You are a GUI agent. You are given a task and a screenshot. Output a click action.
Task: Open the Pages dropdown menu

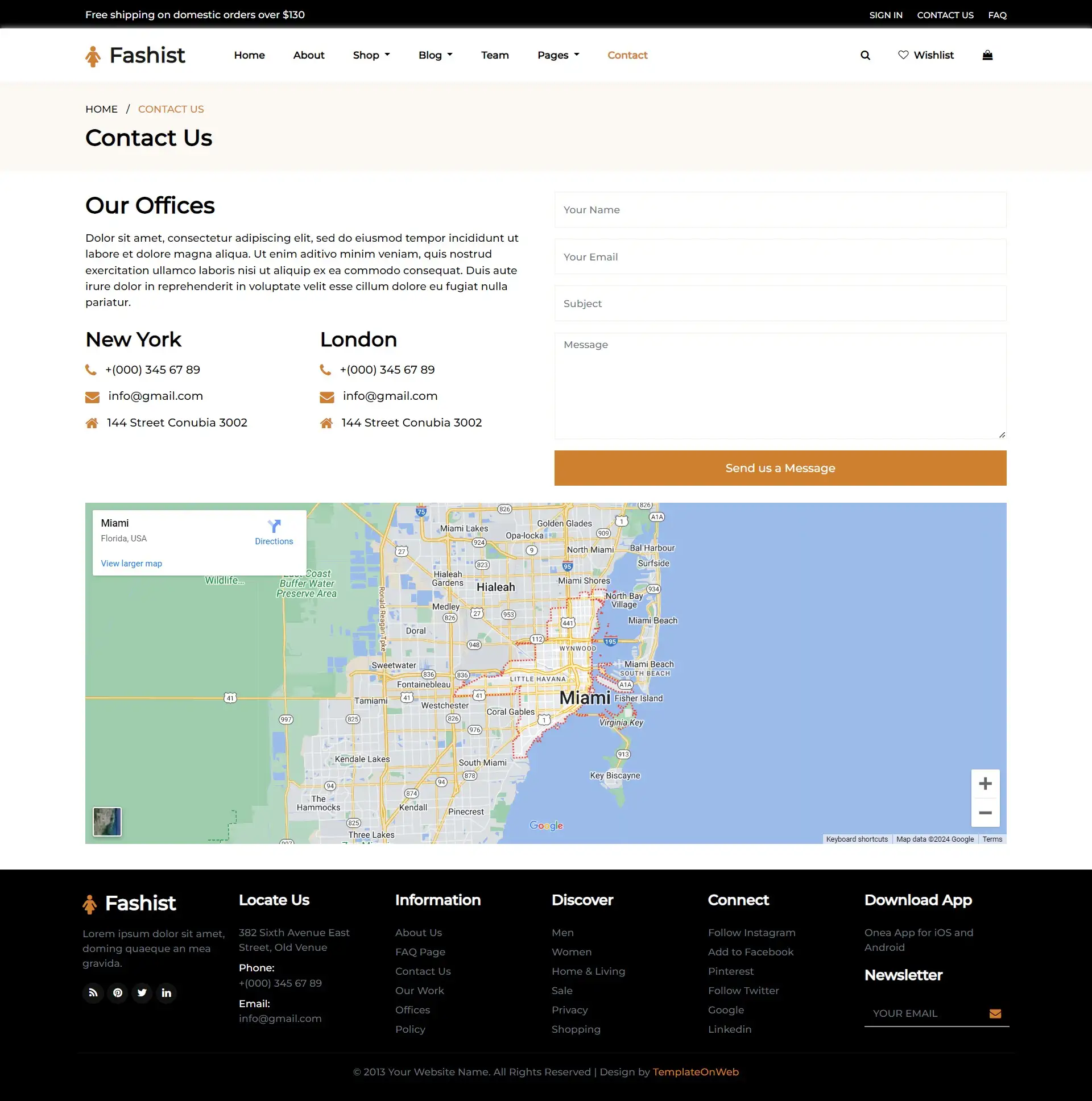pos(558,55)
